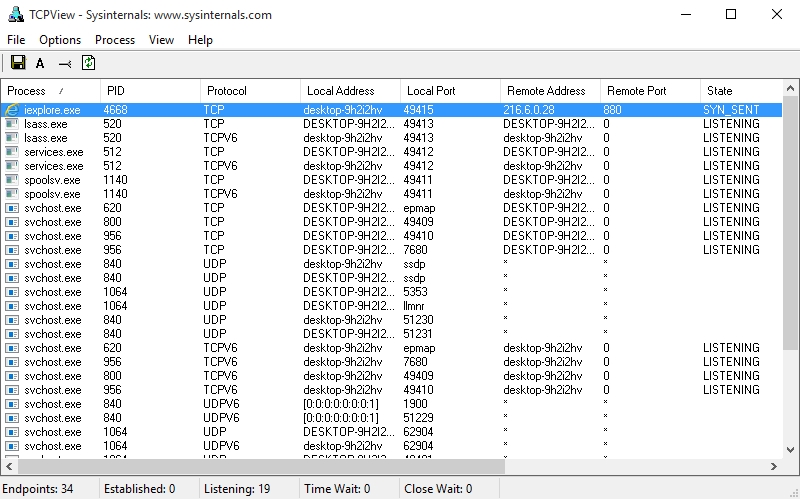Click the icon next to spoolsv.exe PID 1140 TCP row

[12, 179]
